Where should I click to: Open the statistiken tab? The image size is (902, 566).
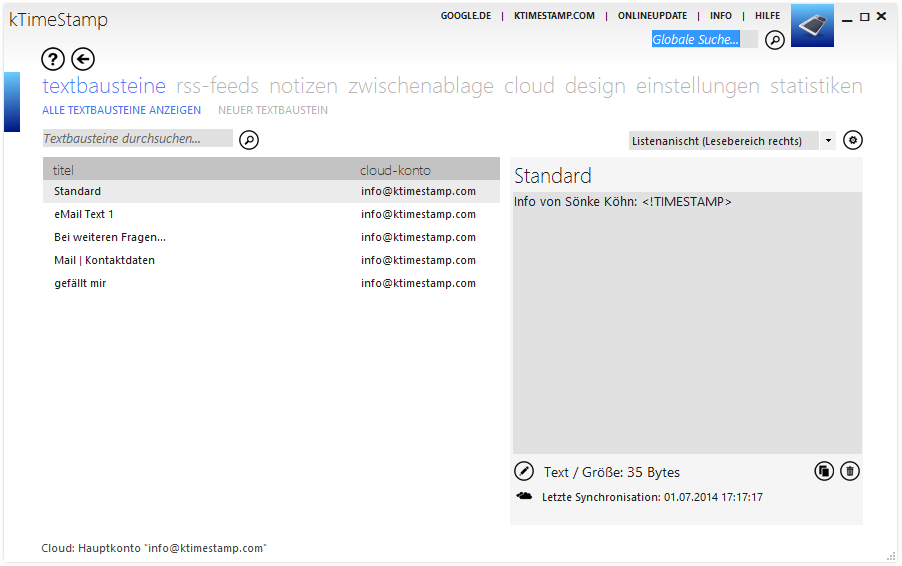816,86
